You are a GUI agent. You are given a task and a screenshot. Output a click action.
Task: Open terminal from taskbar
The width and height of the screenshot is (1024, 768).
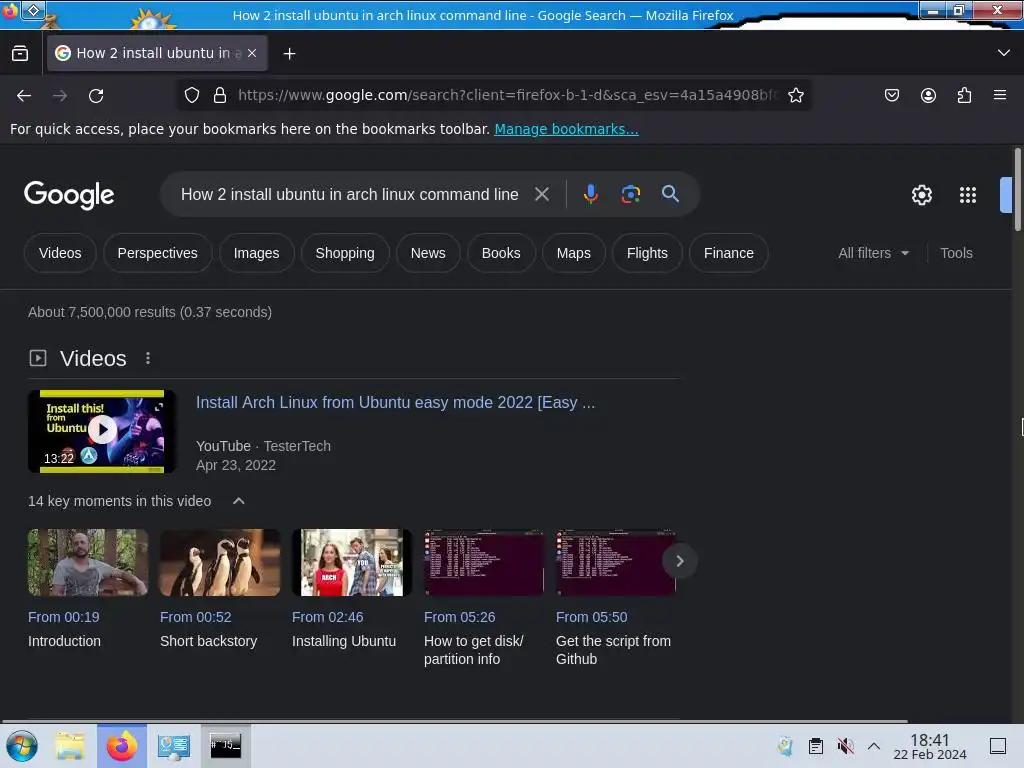(x=225, y=746)
